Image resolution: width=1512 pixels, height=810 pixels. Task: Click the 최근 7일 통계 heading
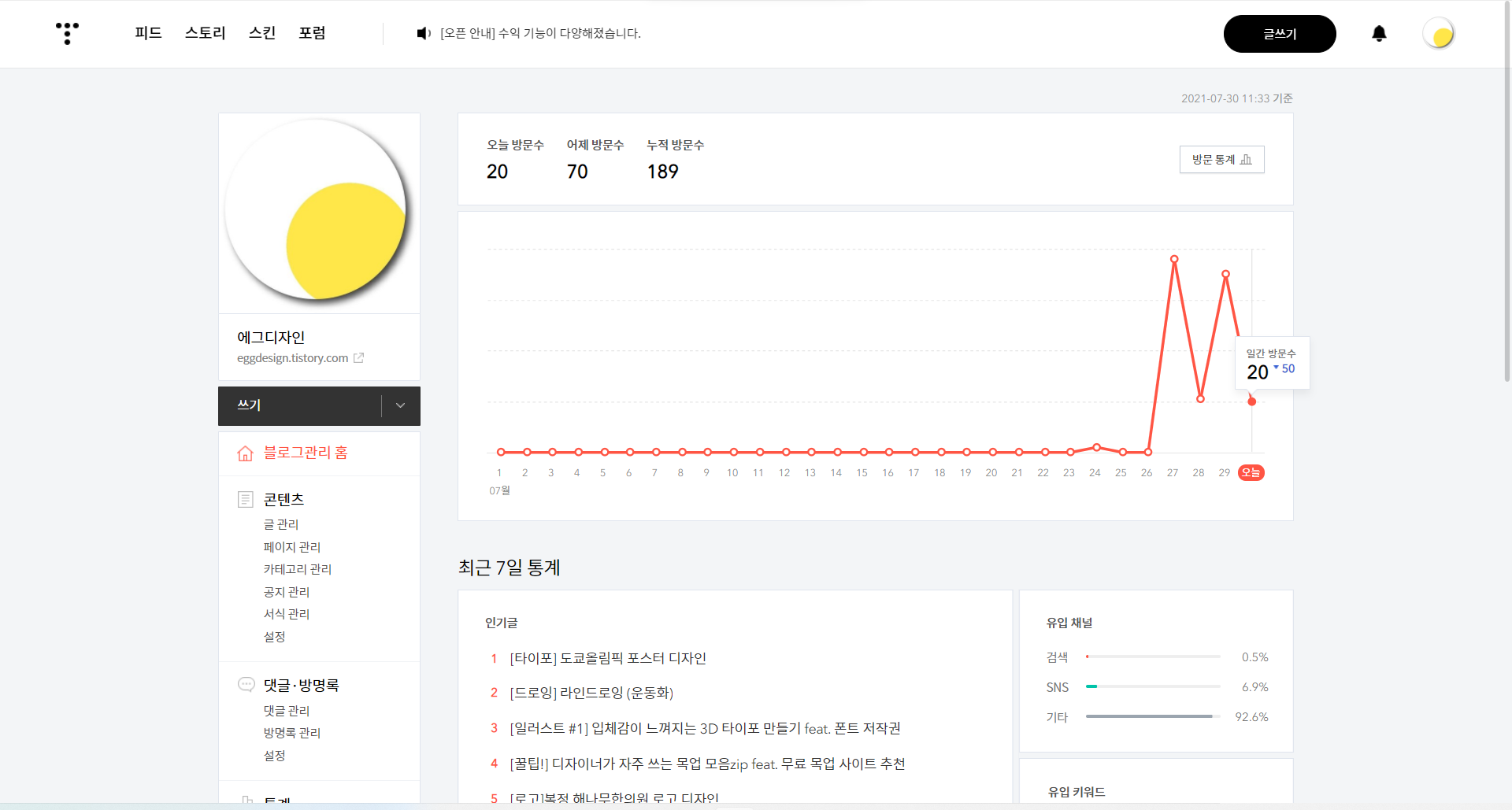[x=510, y=568]
